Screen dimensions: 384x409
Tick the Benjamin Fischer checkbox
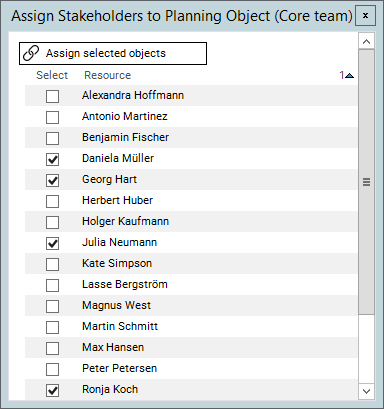coord(52,138)
